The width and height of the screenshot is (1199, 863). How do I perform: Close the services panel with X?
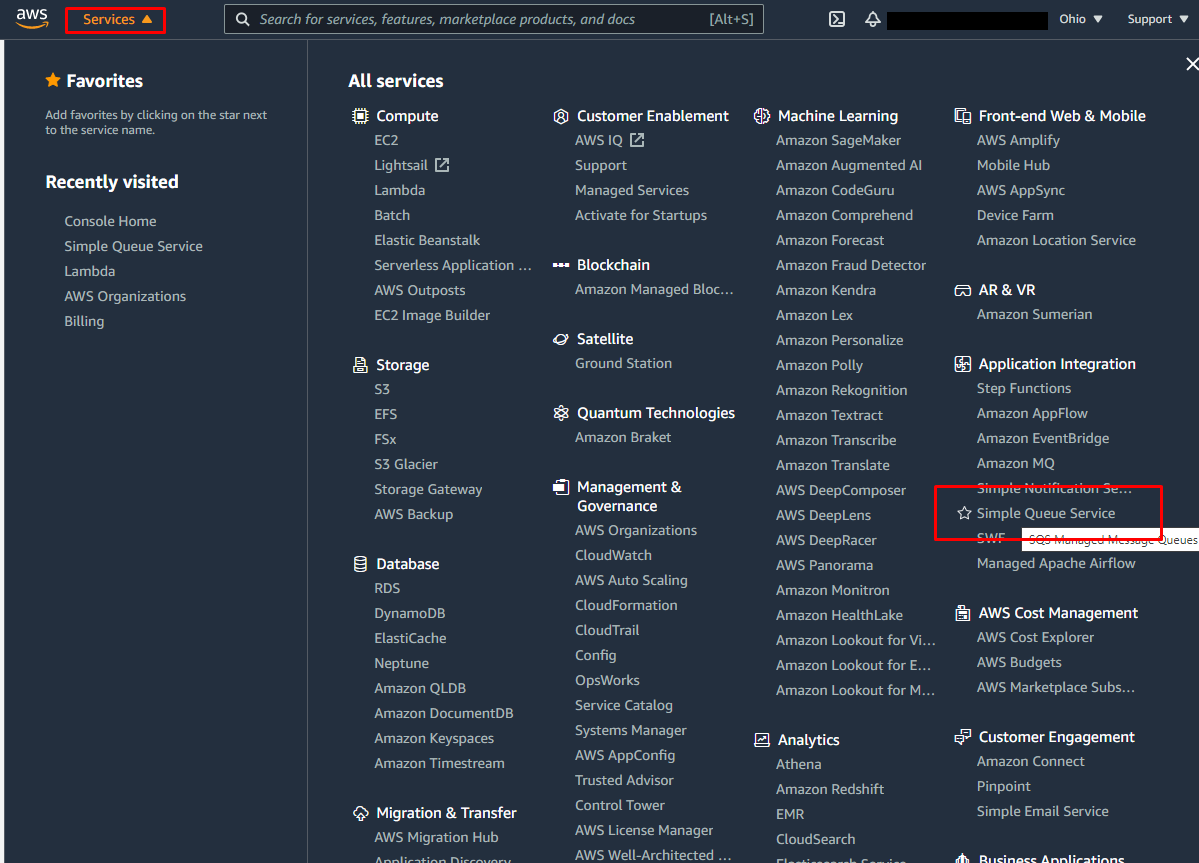pyautogui.click(x=1191, y=64)
